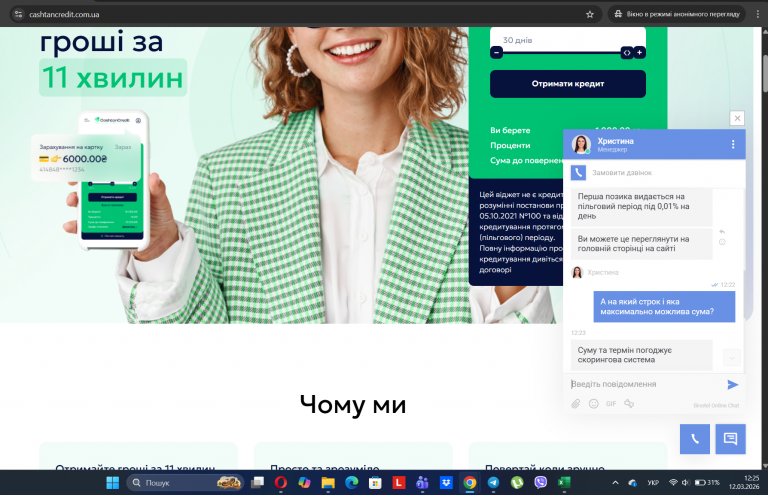Click the taskbar Пошук search box
Screen dimensions: 768x495
(x=185, y=483)
